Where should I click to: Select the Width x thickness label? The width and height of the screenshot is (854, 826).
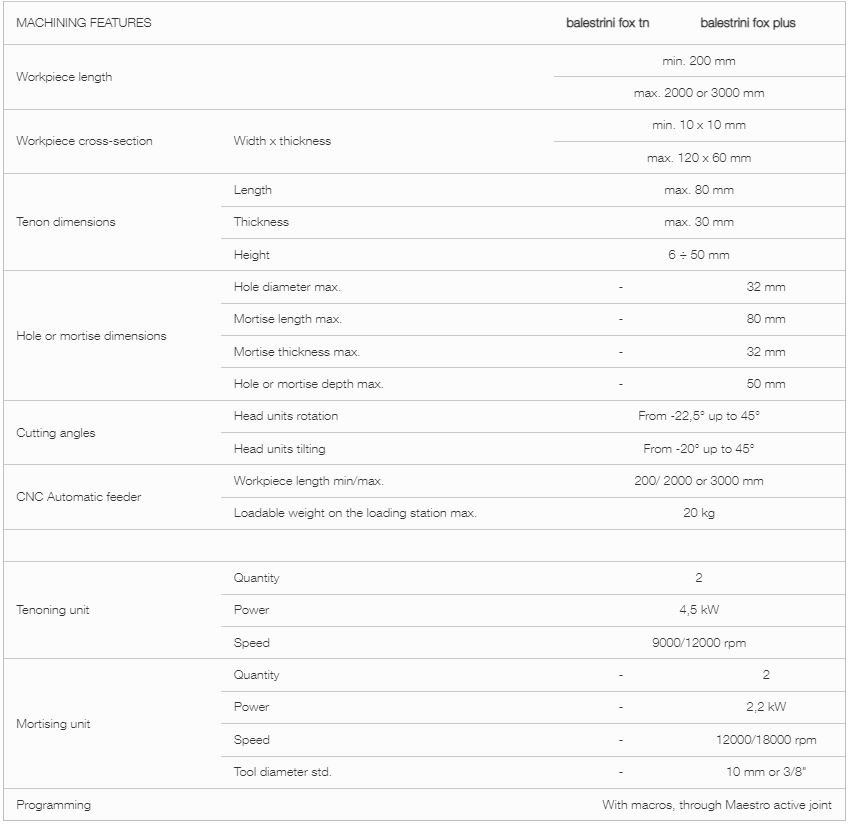282,141
